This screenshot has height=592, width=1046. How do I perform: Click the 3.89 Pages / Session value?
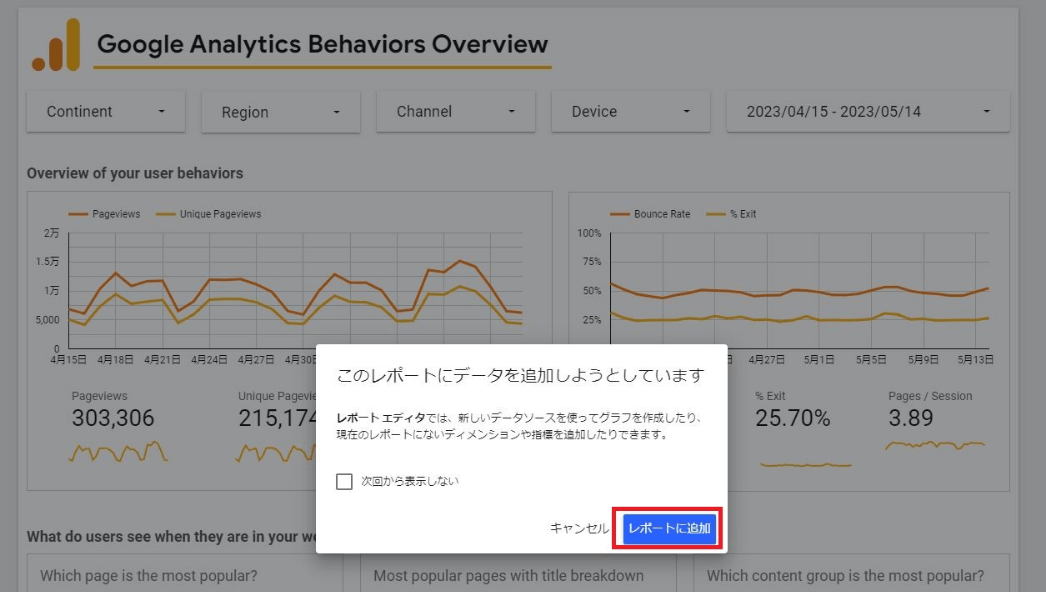(911, 418)
